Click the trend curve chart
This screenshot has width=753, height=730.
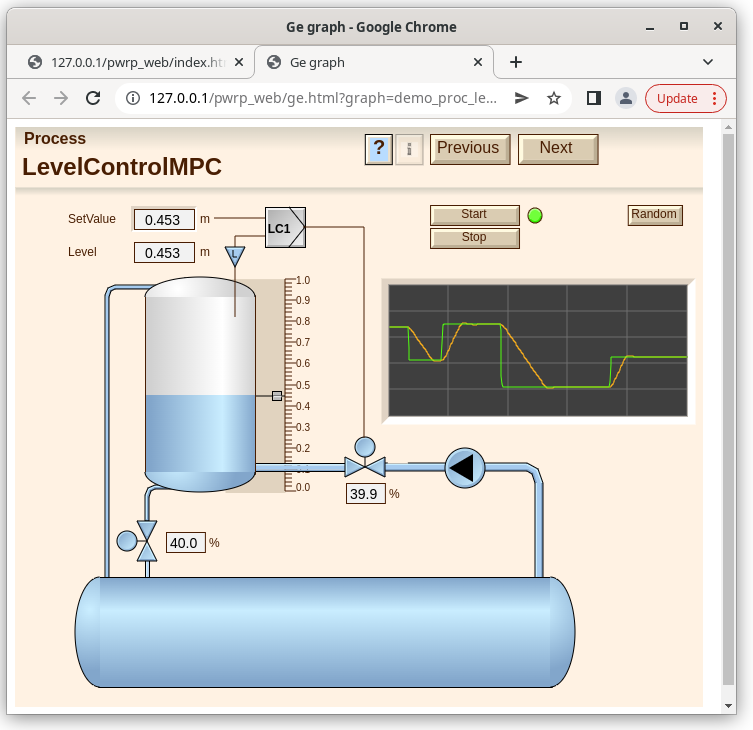538,351
